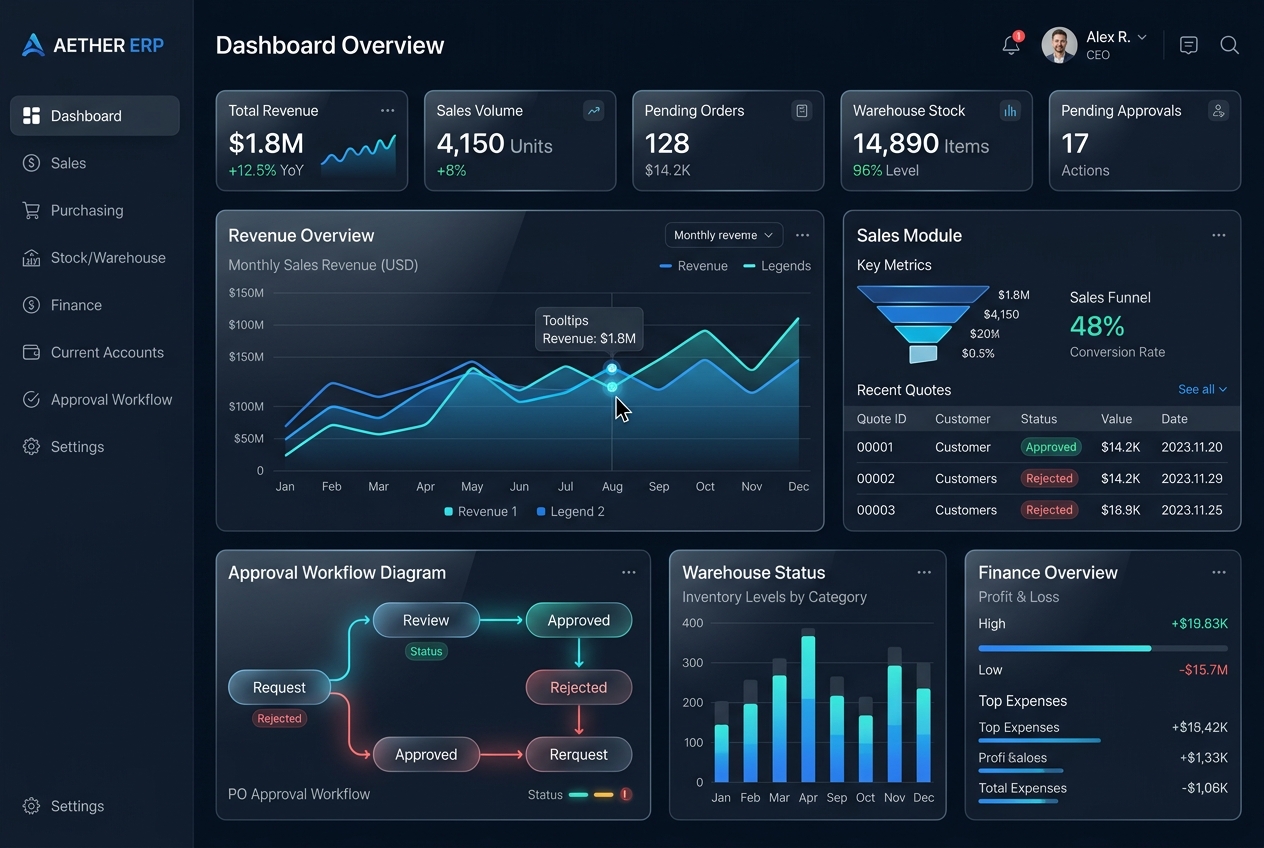Click the orange status indicator bar
The width and height of the screenshot is (1264, 848).
603,795
